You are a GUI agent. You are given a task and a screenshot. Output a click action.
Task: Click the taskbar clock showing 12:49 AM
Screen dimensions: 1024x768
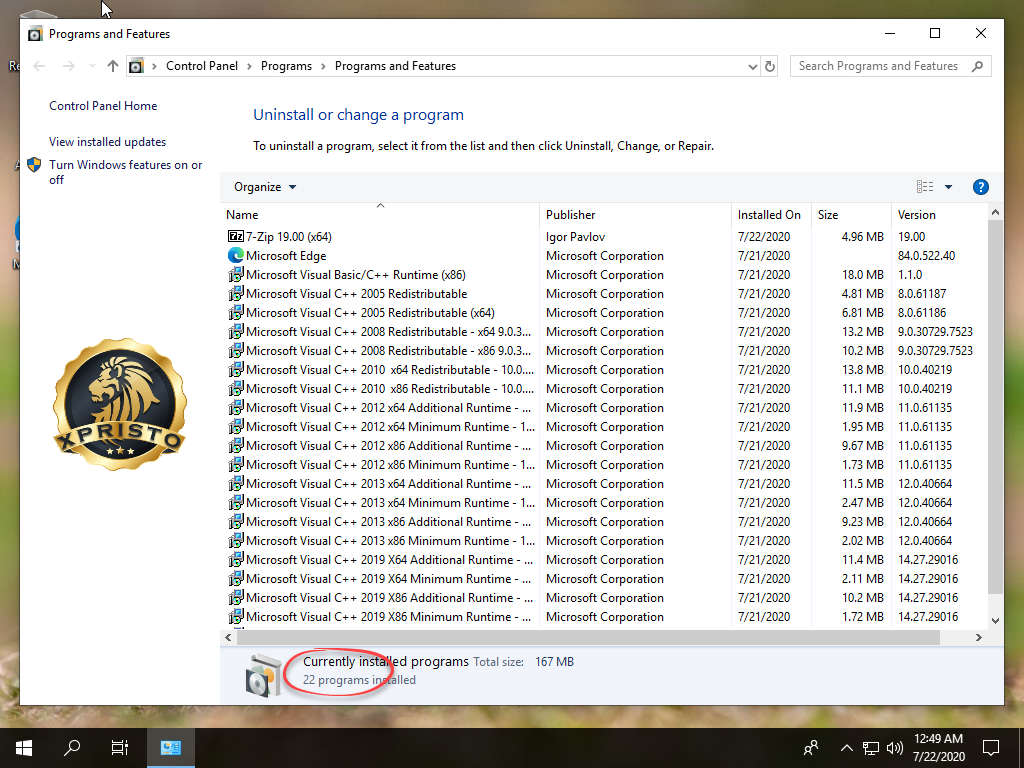click(x=938, y=748)
